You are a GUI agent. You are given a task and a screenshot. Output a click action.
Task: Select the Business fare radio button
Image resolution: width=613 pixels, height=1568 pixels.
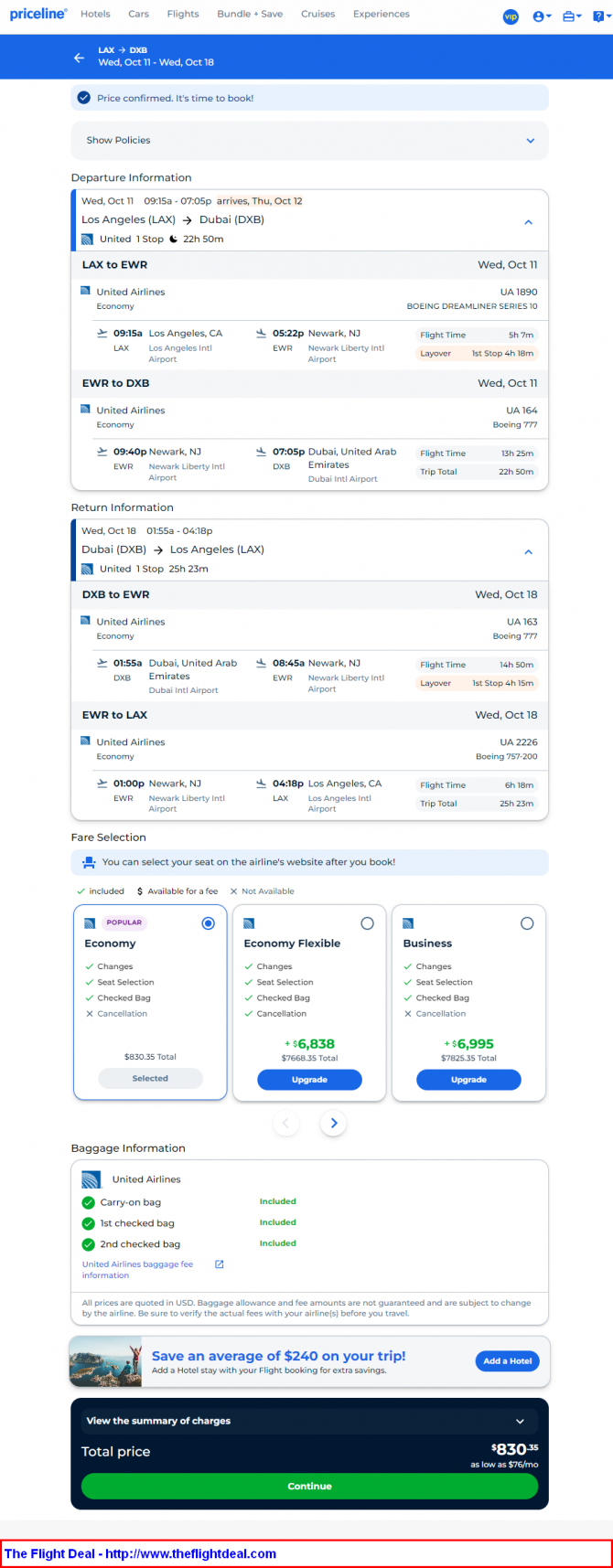click(527, 923)
